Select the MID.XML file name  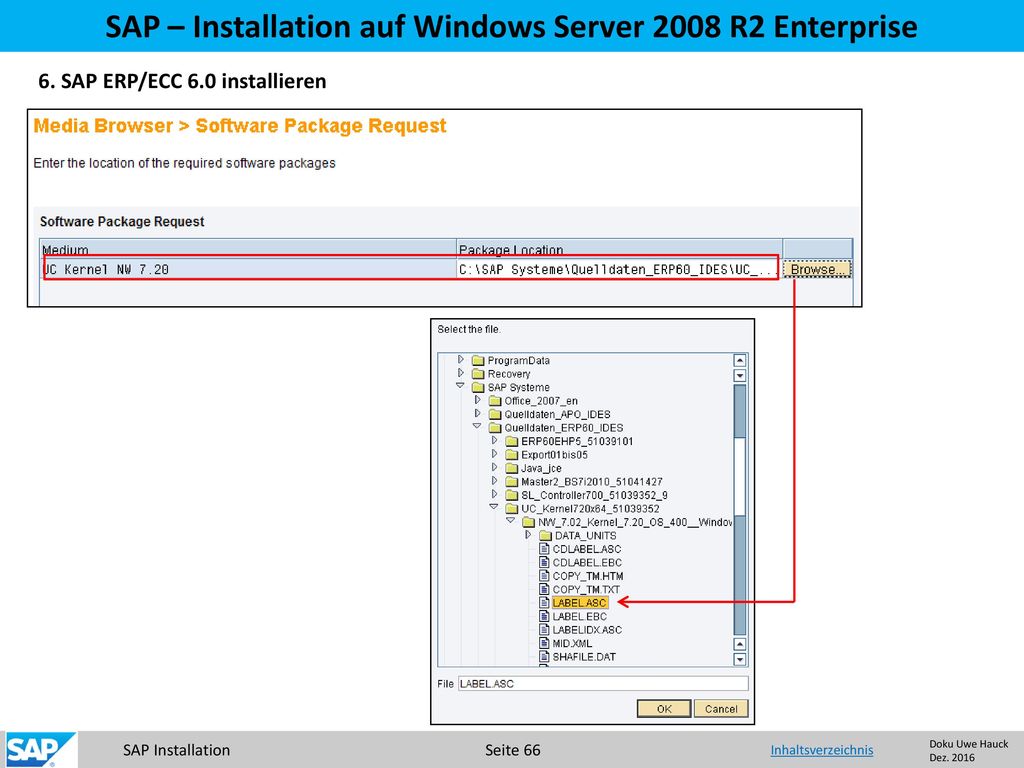[x=572, y=643]
